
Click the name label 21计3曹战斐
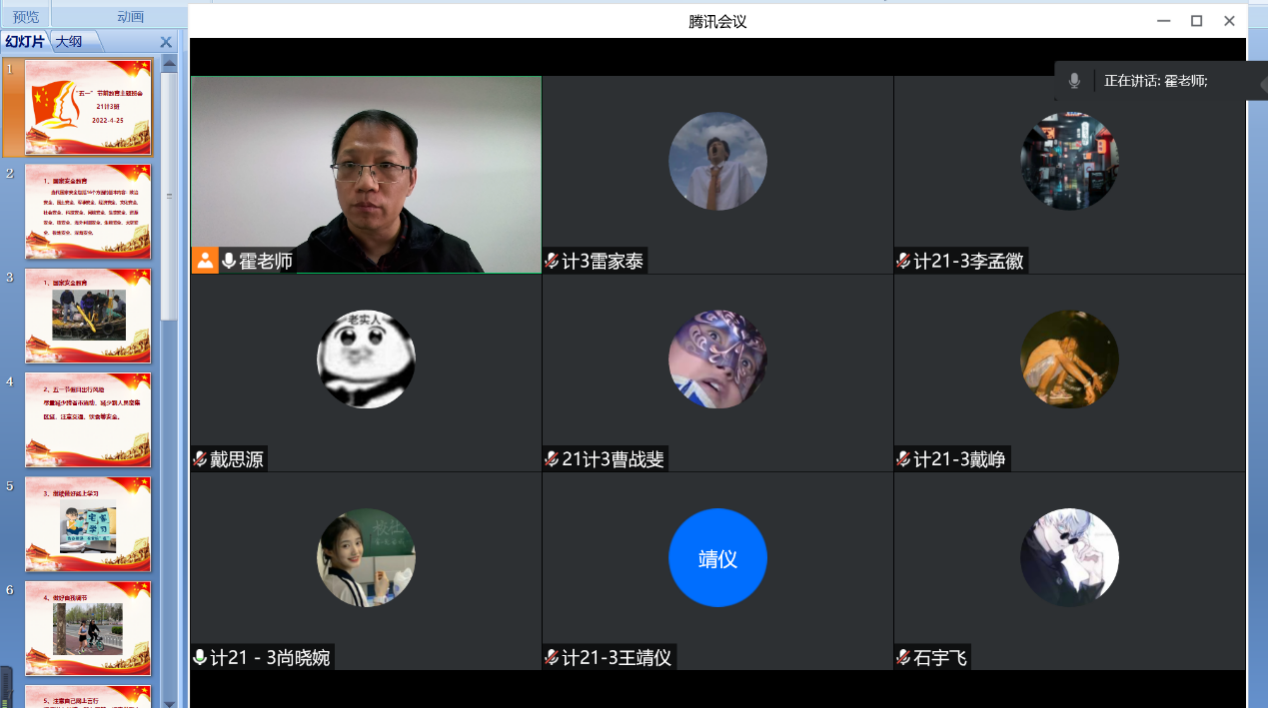[x=613, y=459]
